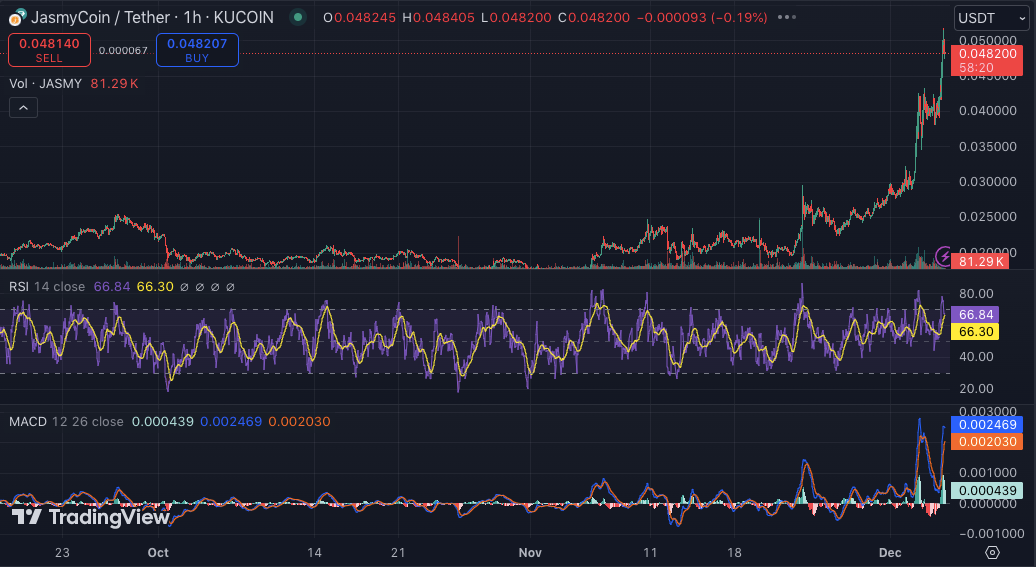Click teal histogram axis label 0.000439
This screenshot has height=567, width=1036.
pyautogui.click(x=987, y=490)
